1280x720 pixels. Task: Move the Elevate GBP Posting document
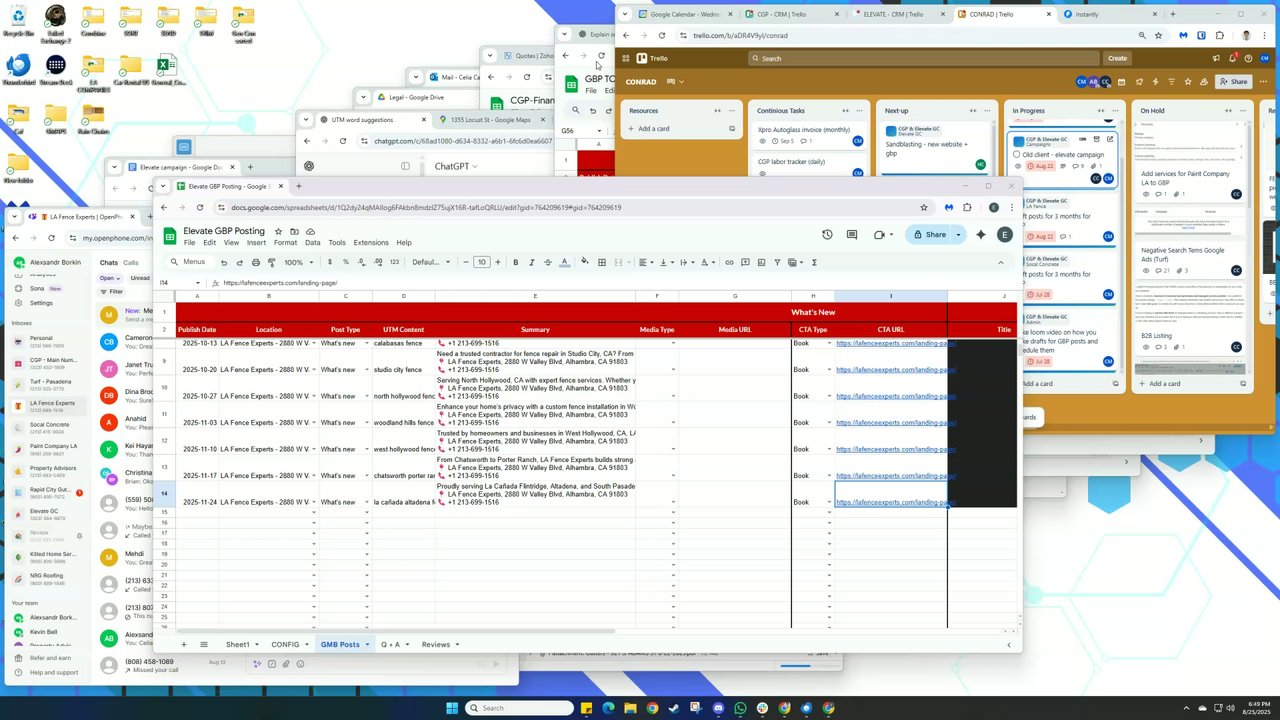coord(294,231)
